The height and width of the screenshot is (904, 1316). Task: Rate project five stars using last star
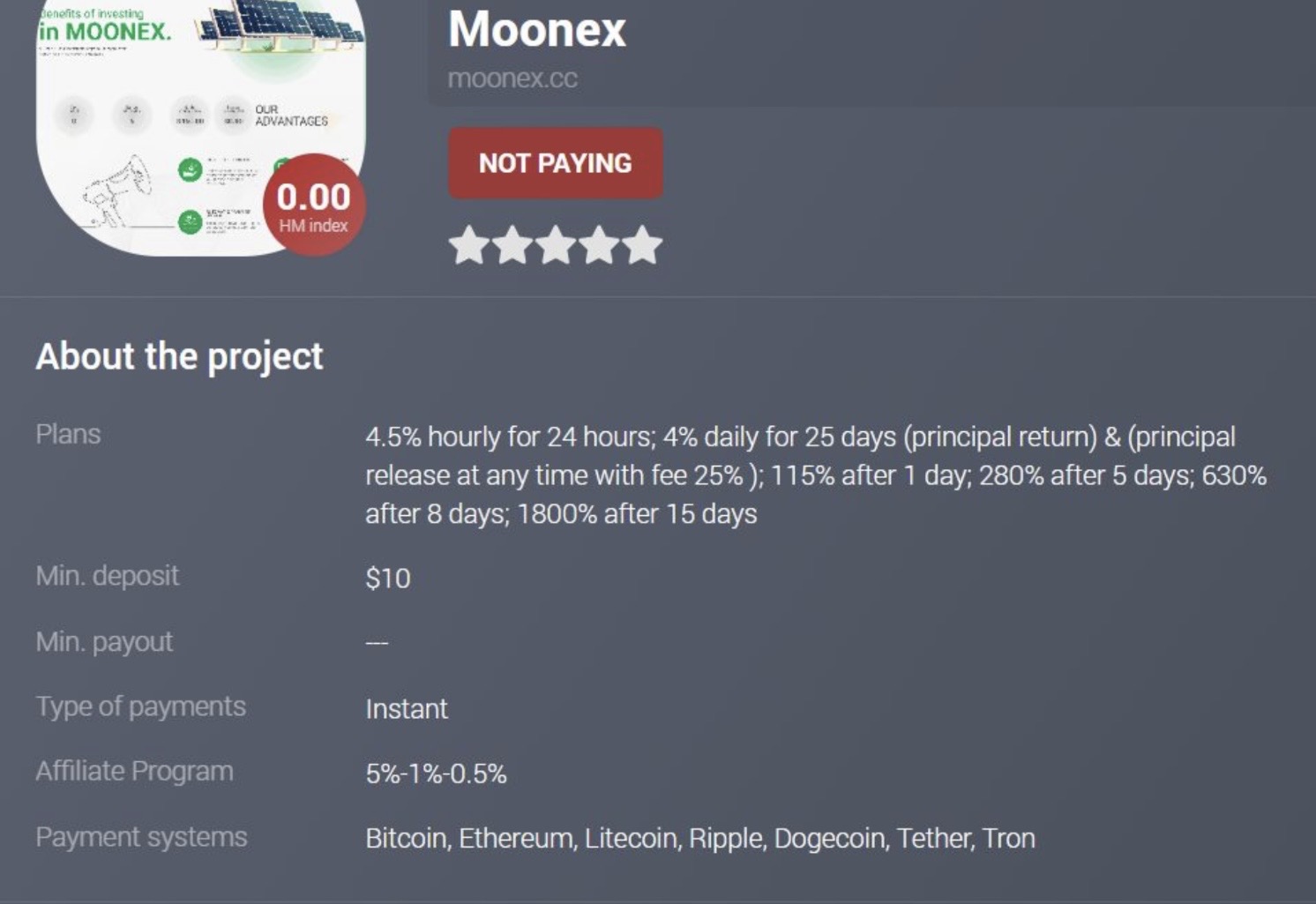pyautogui.click(x=641, y=244)
